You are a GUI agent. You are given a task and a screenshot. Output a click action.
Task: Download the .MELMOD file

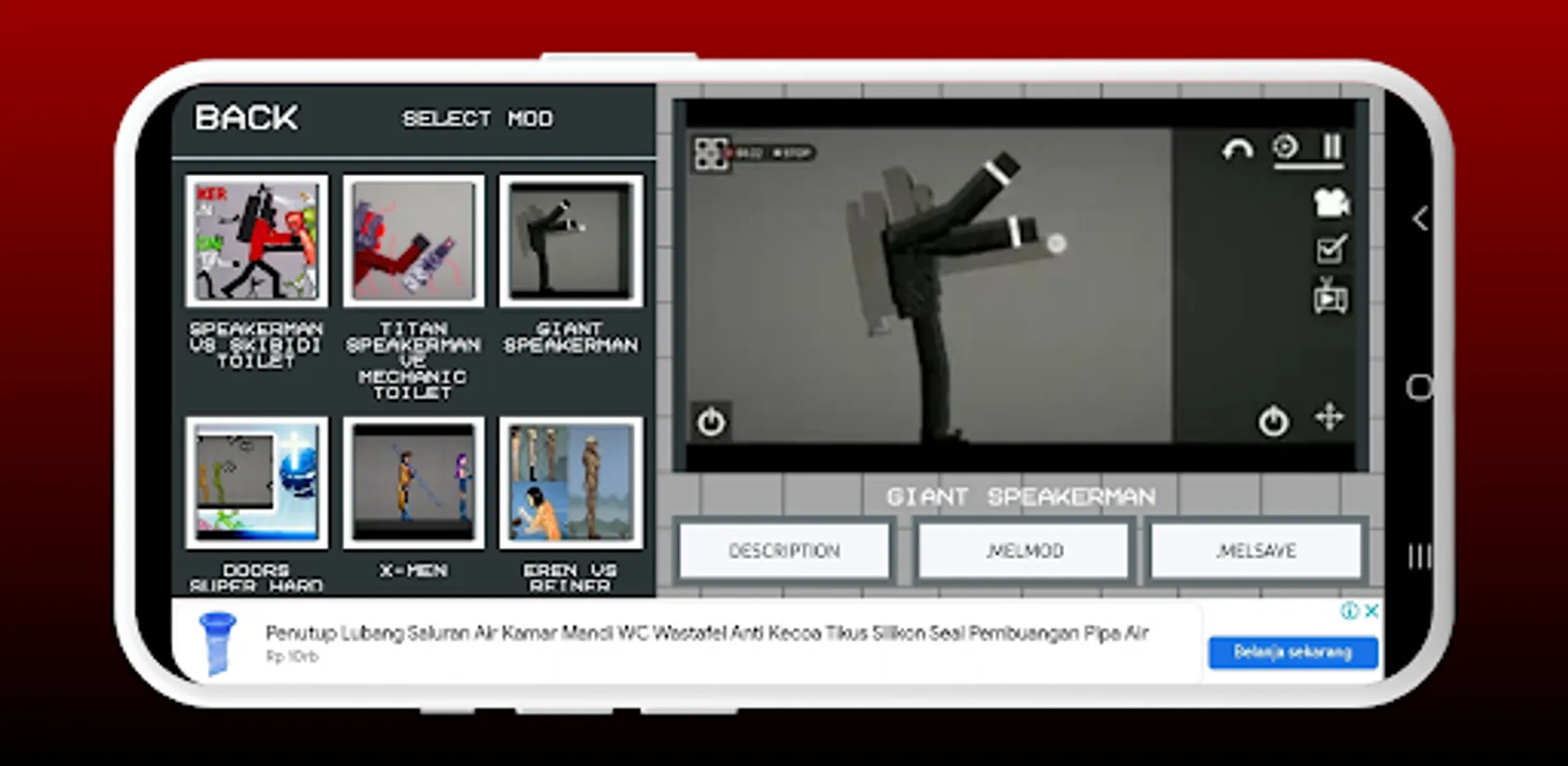point(1023,551)
